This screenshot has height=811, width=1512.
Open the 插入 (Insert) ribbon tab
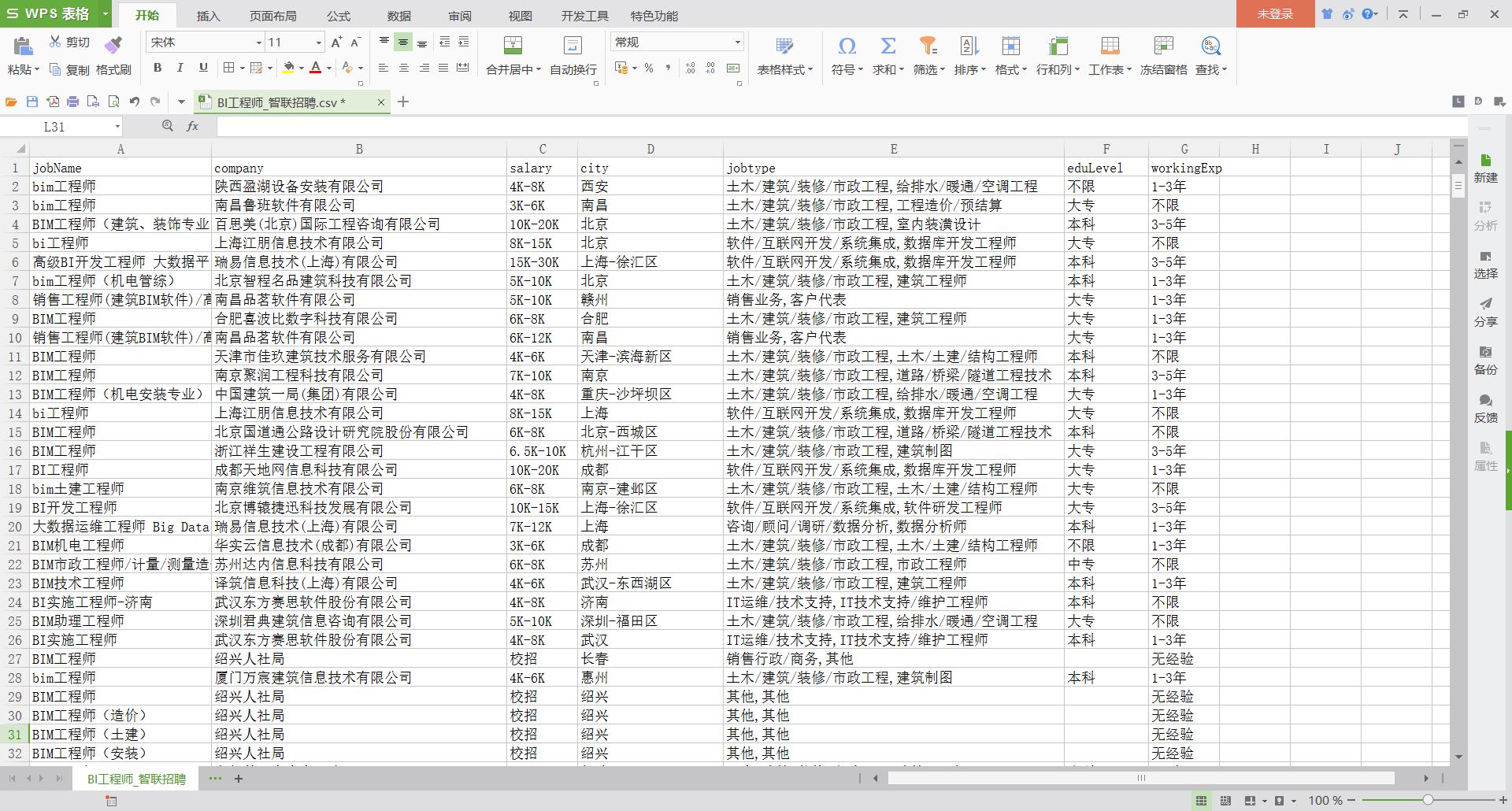[208, 16]
